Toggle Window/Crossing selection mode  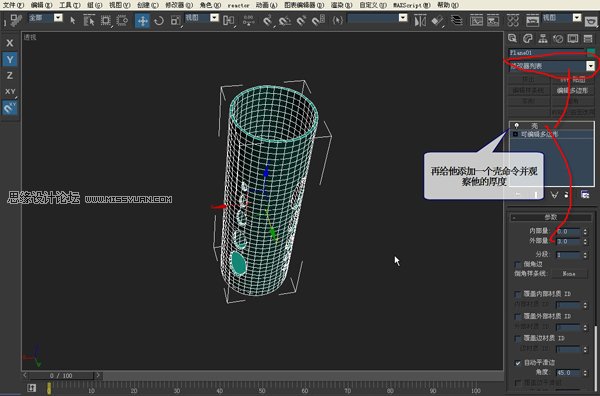122,20
